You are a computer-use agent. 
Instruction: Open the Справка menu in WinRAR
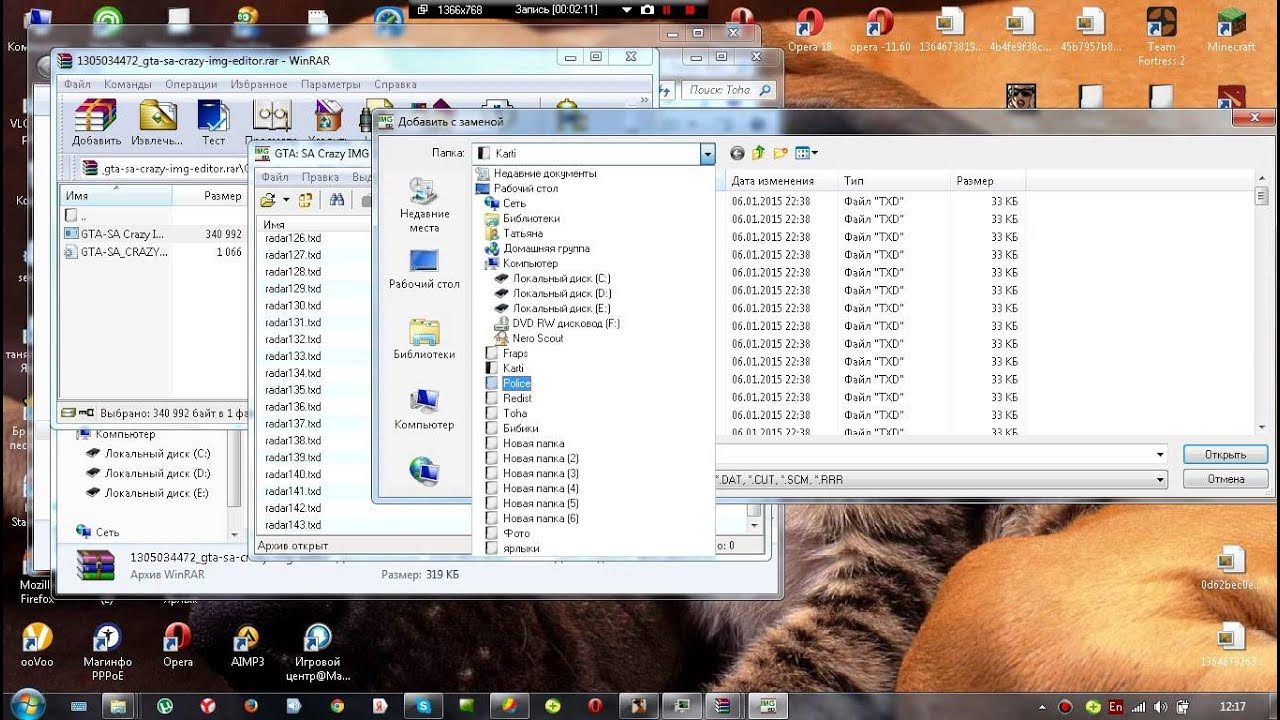click(395, 85)
